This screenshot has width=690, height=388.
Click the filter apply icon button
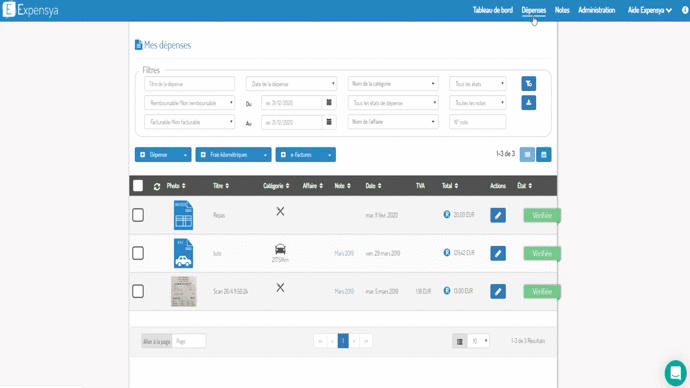click(x=529, y=84)
